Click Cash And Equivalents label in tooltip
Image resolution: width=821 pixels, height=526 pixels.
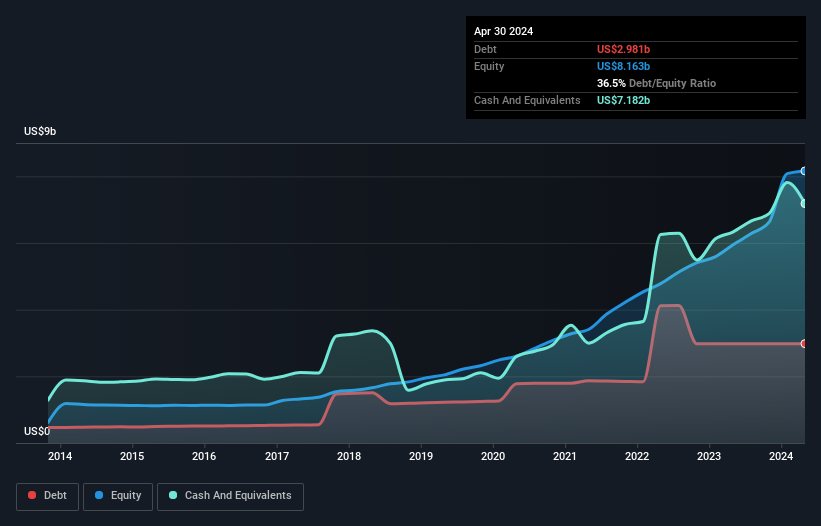coord(527,100)
